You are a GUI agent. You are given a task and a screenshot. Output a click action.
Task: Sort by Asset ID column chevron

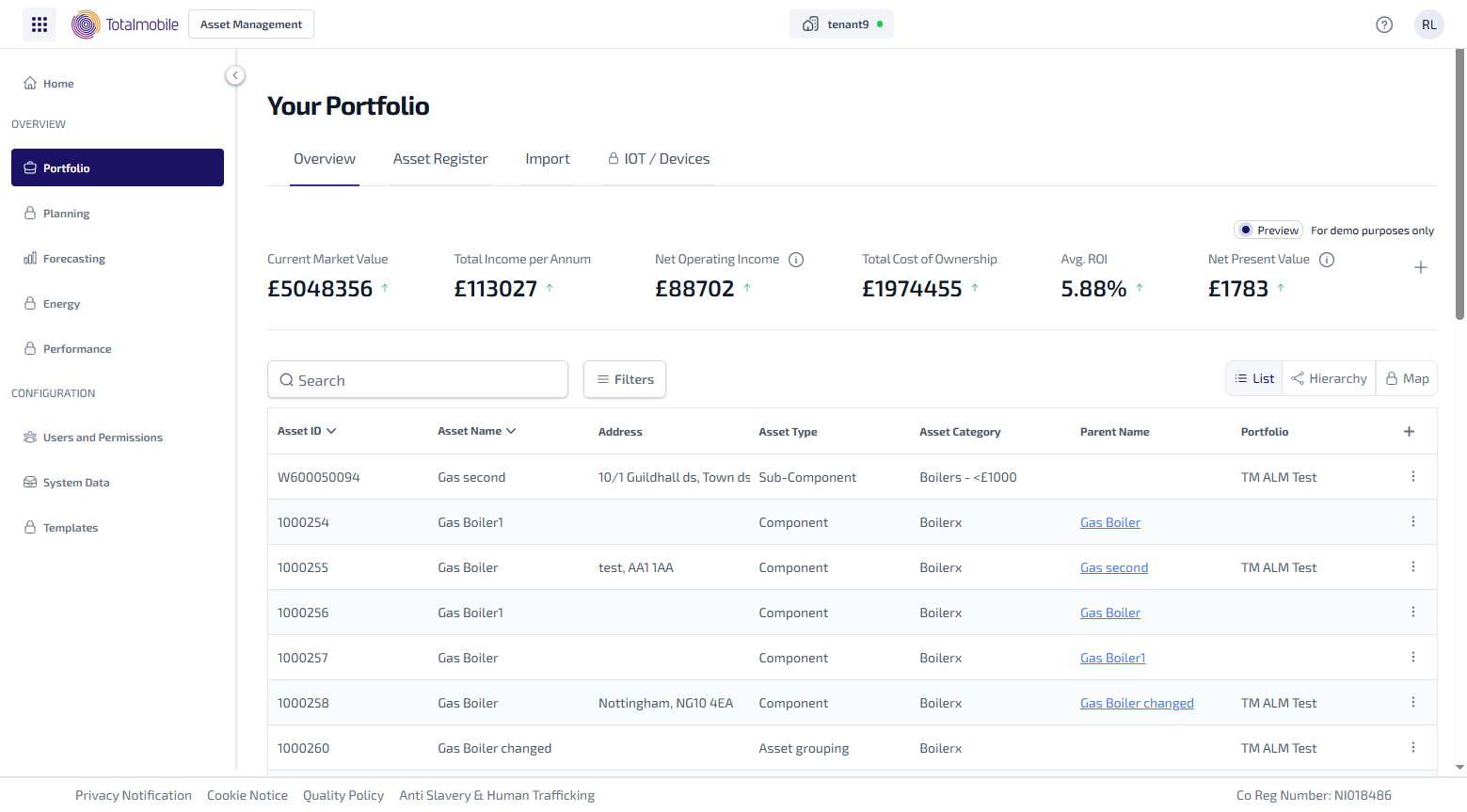pos(331,431)
